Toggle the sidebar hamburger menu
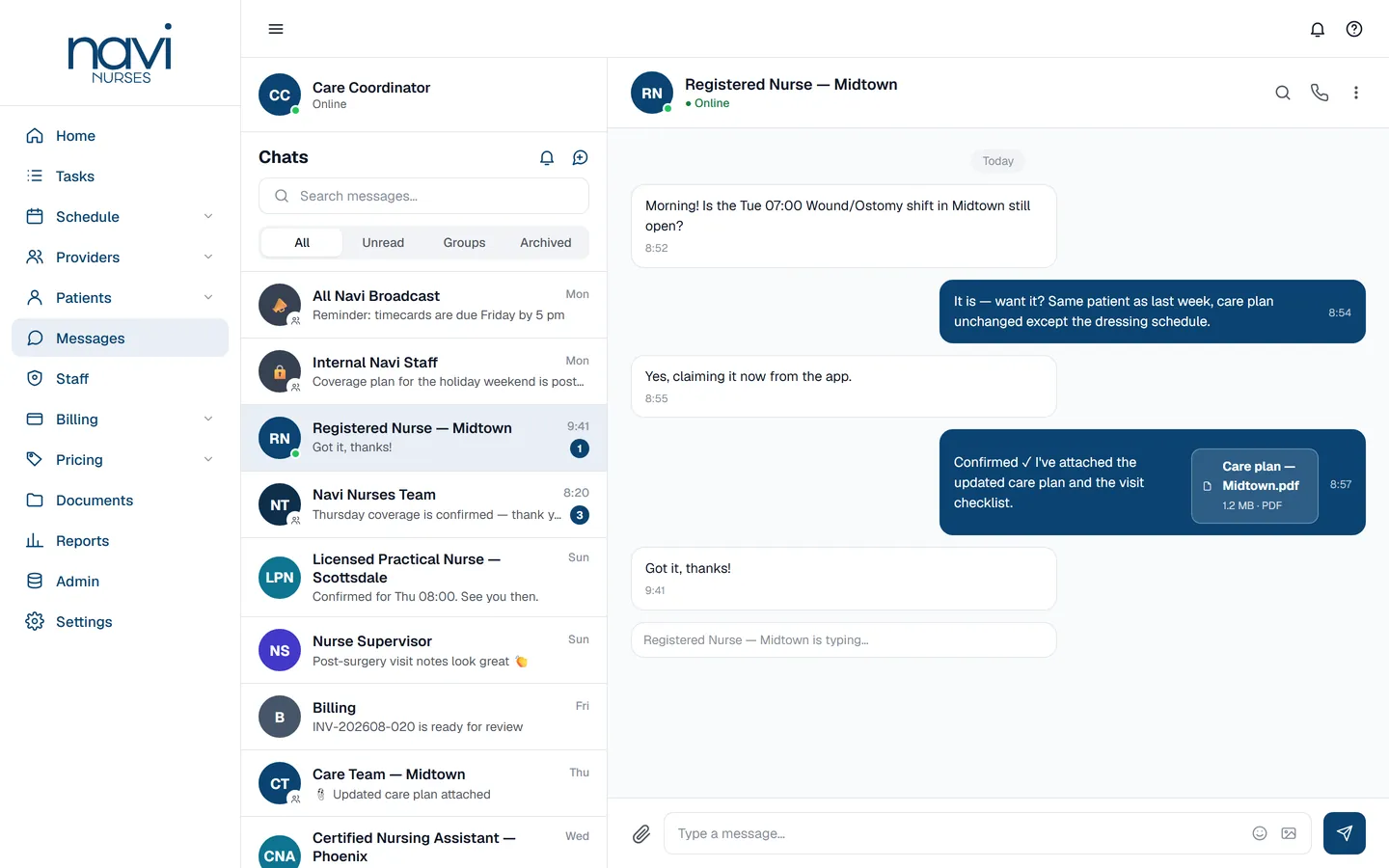Image resolution: width=1389 pixels, height=868 pixels. pos(276,29)
